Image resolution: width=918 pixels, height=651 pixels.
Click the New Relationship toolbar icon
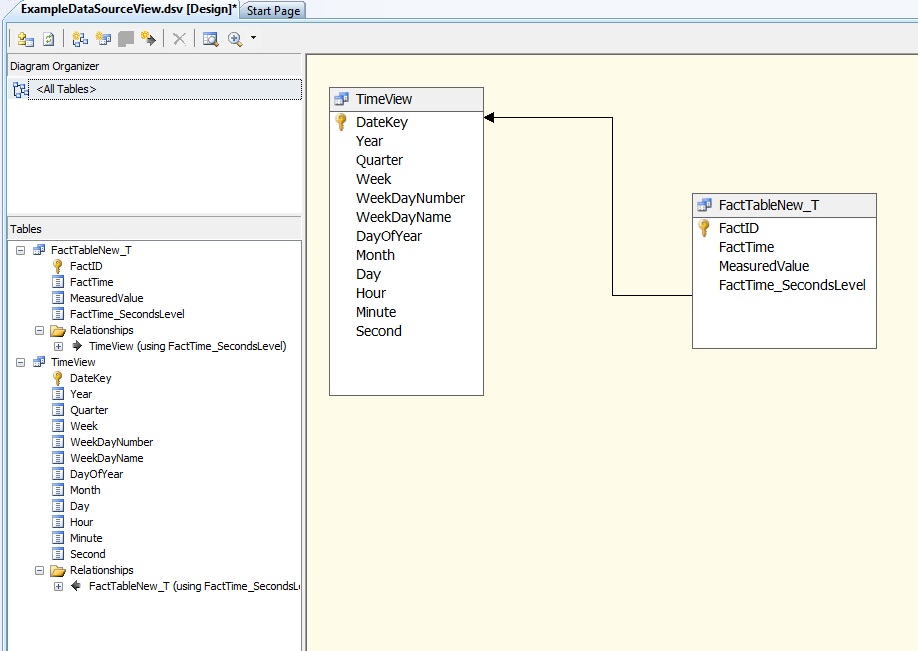(148, 39)
